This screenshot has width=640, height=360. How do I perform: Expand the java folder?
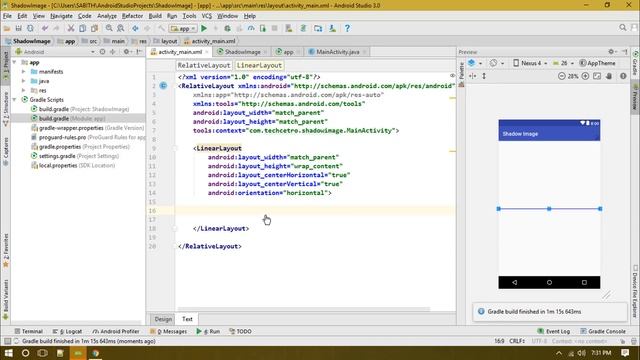24,81
